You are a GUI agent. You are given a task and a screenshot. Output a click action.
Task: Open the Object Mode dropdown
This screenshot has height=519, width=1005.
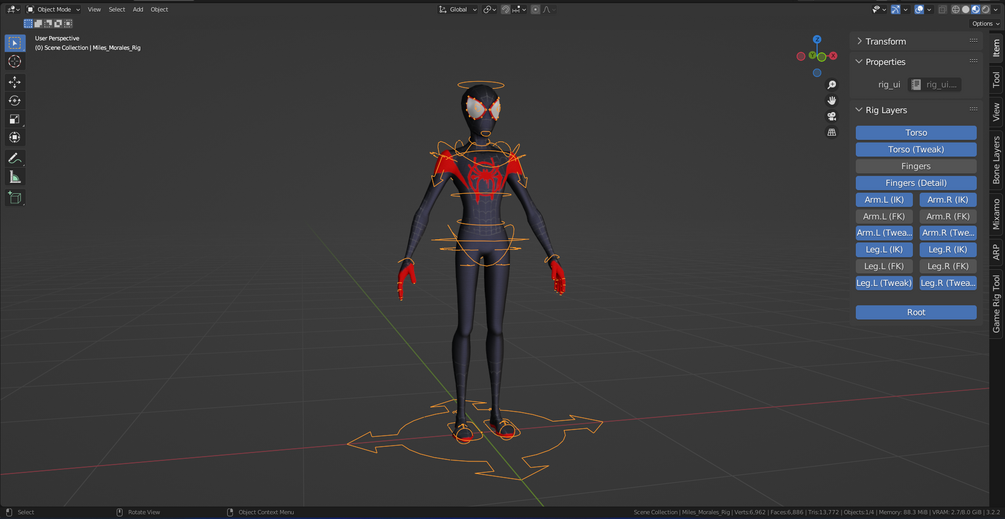(54, 10)
